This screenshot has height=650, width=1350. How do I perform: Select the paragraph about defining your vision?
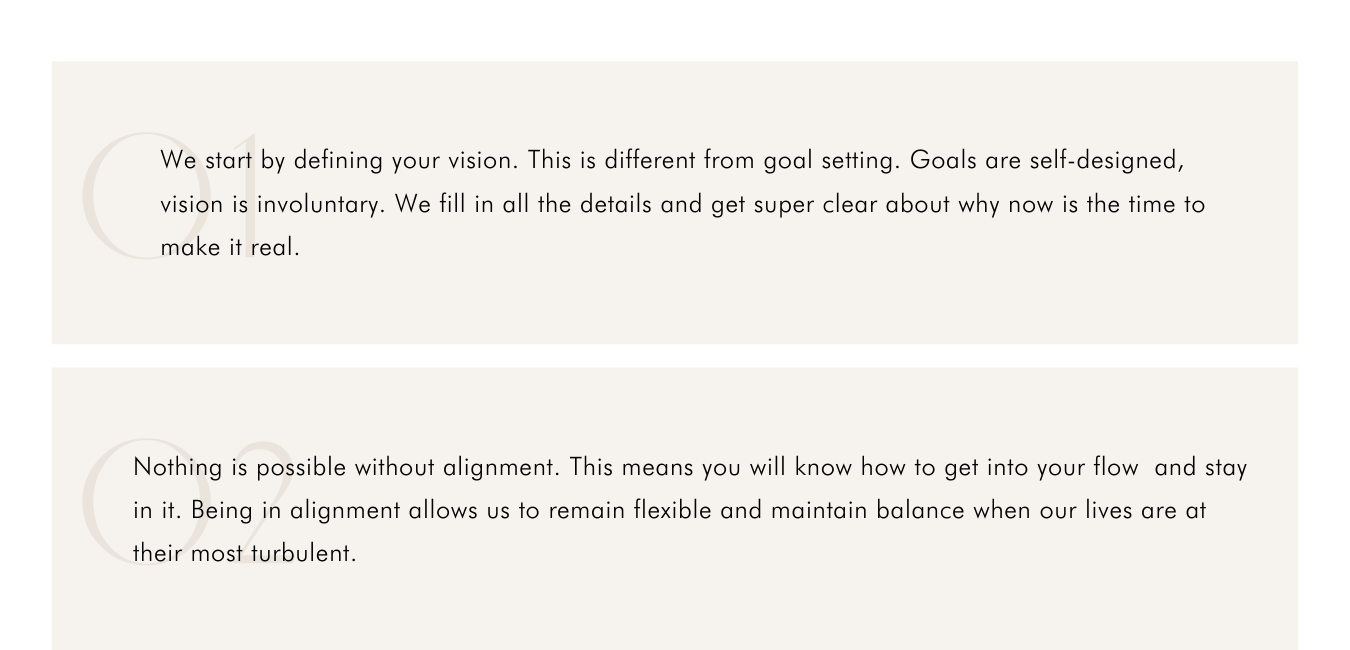(x=683, y=204)
